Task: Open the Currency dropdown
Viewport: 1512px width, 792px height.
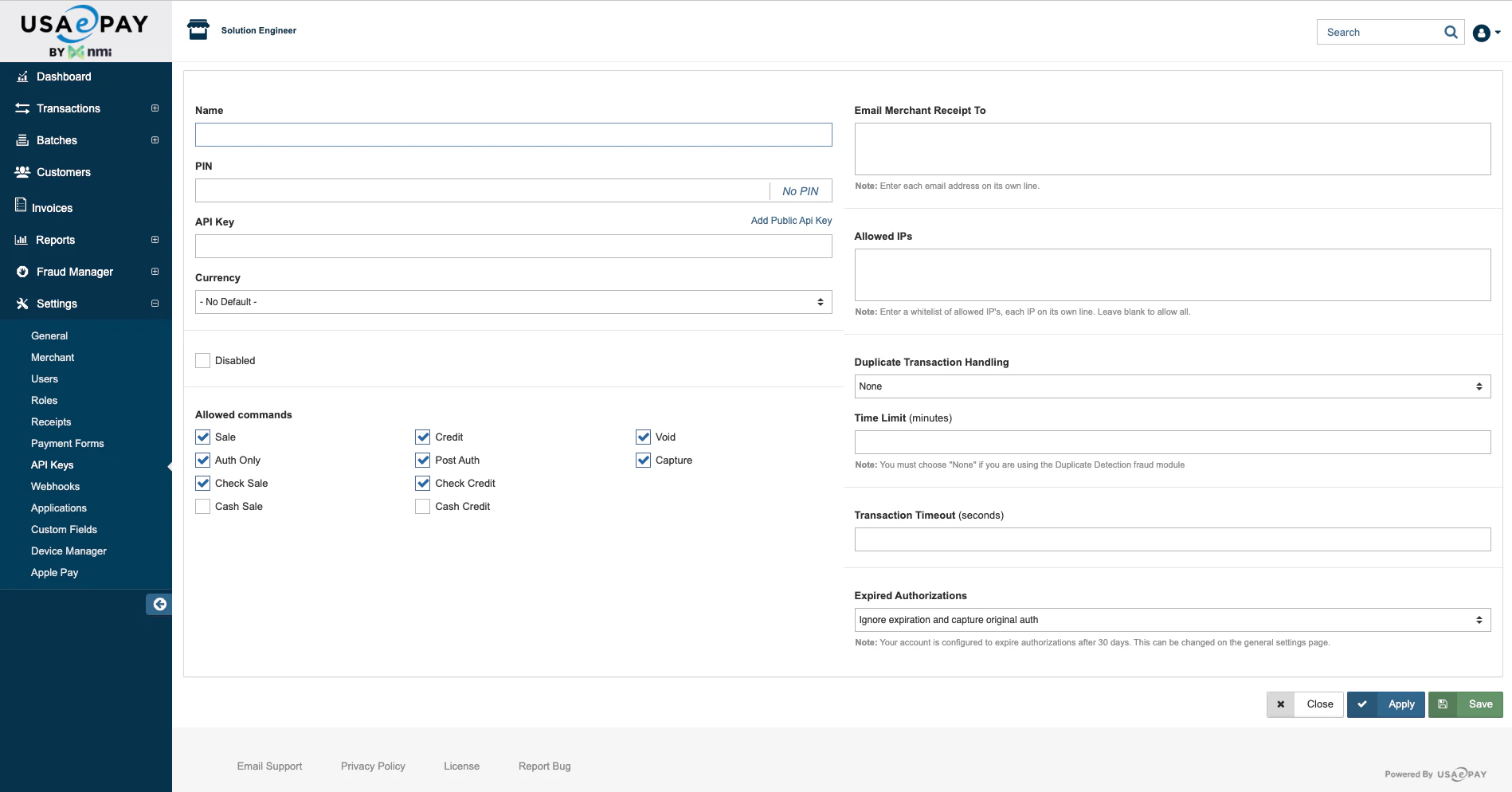Action: pos(512,301)
